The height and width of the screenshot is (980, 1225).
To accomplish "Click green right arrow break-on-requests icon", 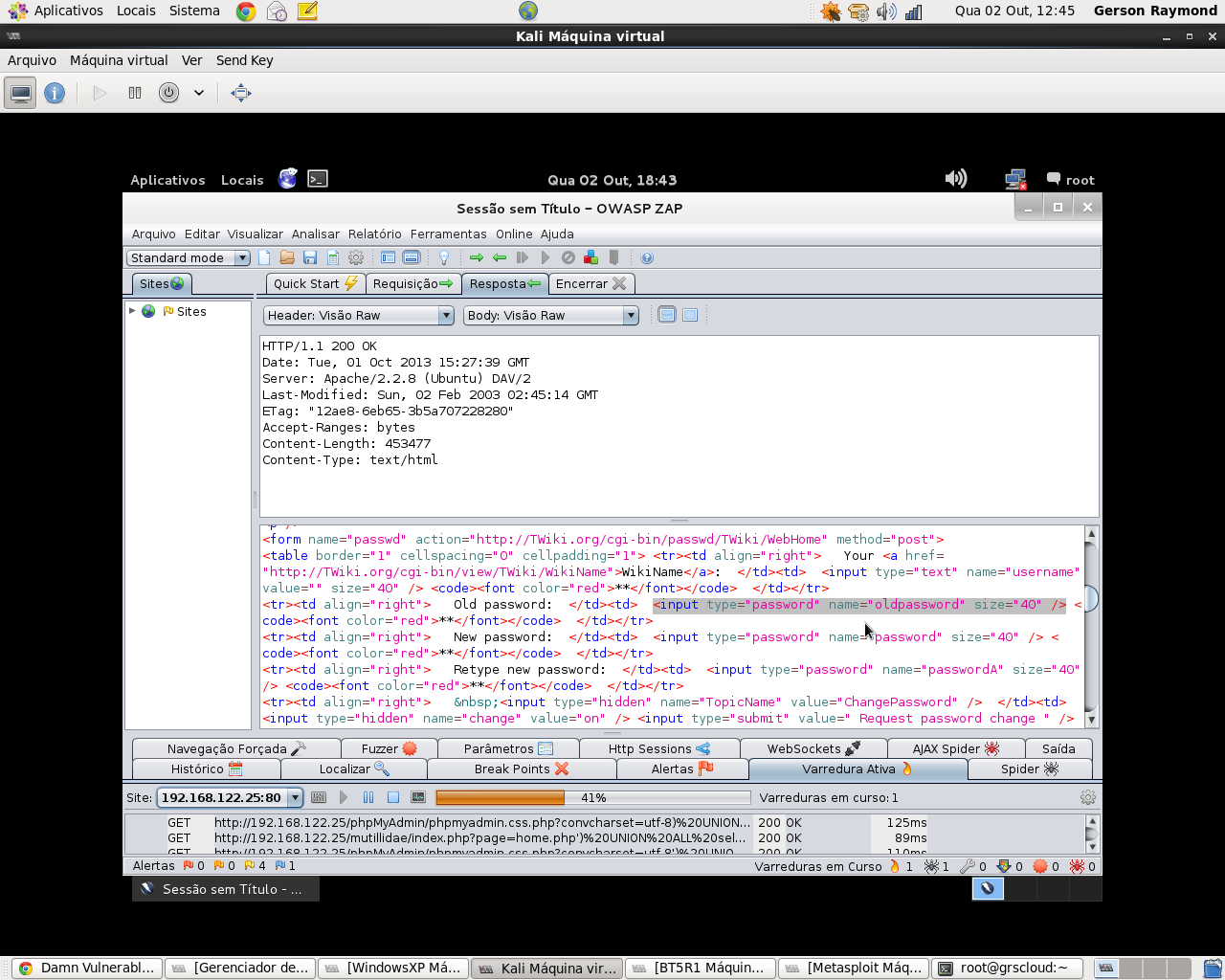I will coord(477,257).
